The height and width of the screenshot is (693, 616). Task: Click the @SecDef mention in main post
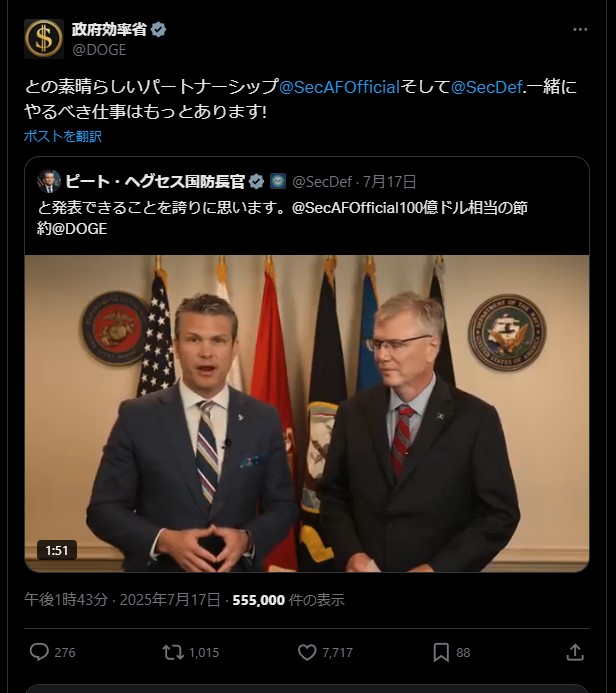coord(487,87)
